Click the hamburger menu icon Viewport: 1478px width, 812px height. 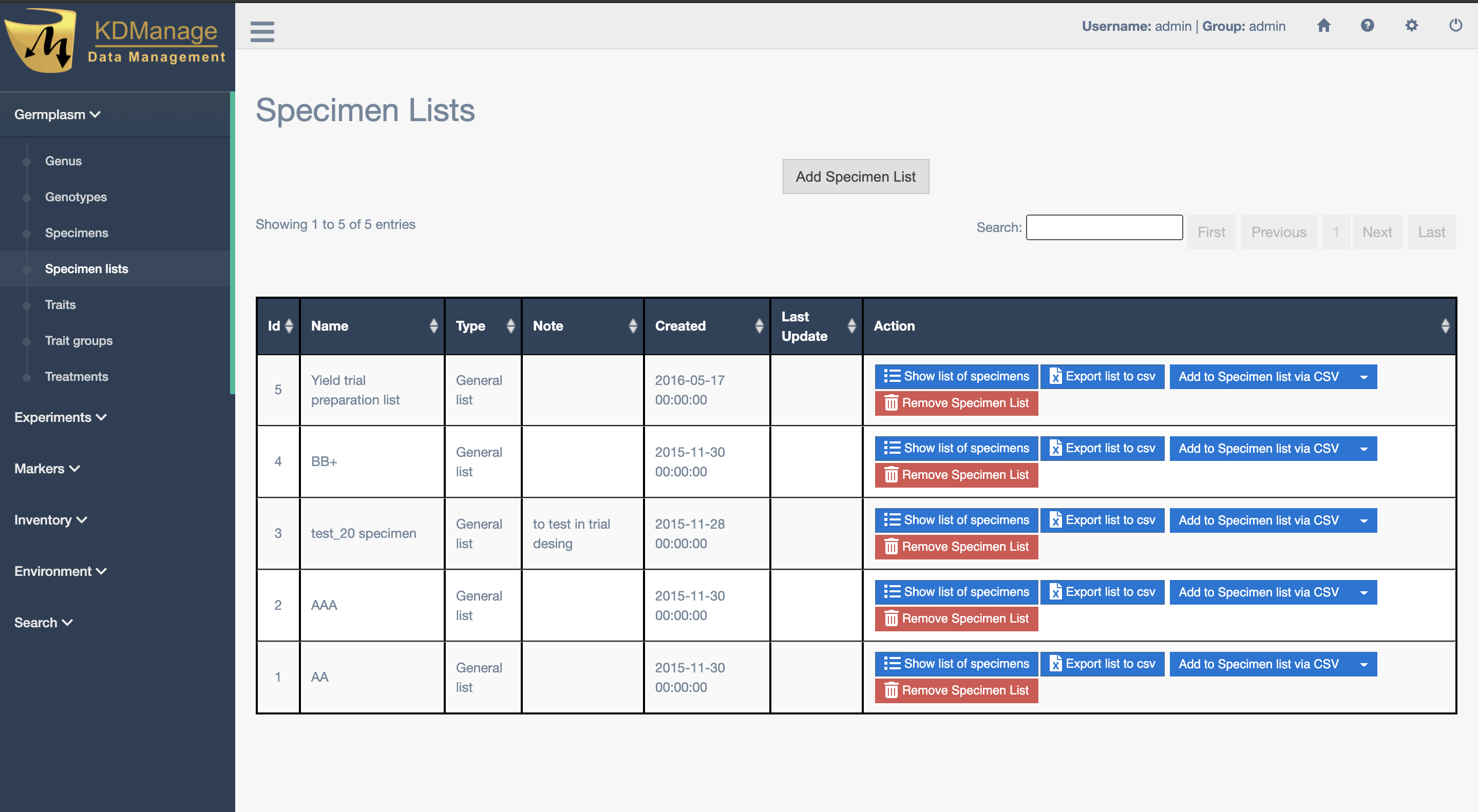click(x=262, y=31)
